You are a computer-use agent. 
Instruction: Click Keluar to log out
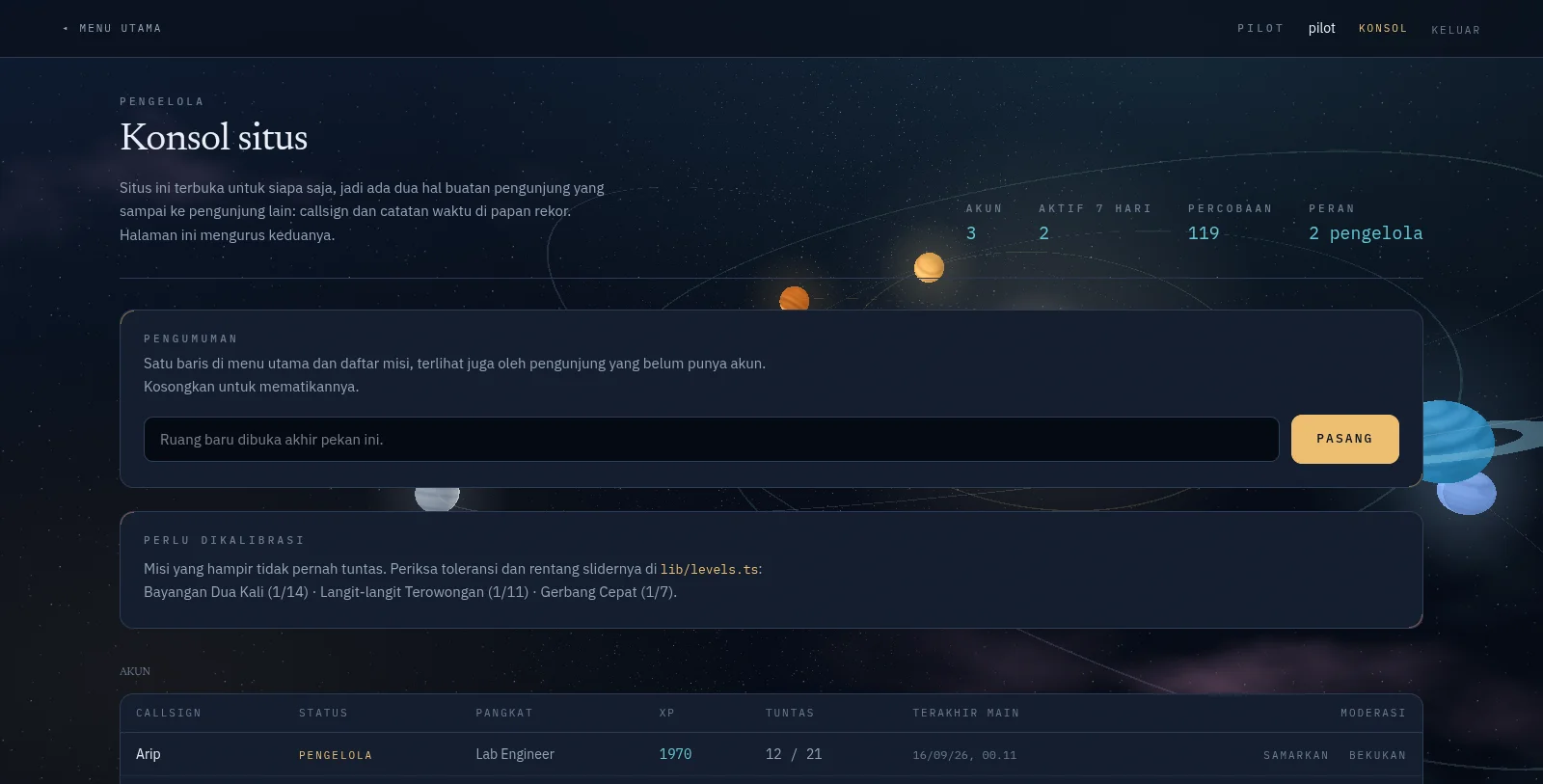(x=1455, y=30)
